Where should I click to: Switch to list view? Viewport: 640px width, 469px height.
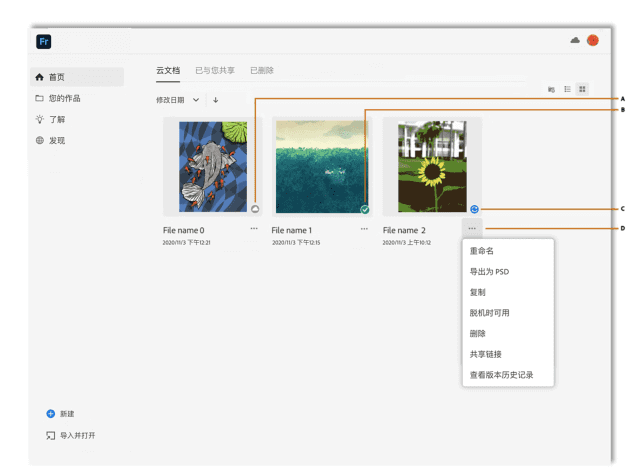pos(567,89)
